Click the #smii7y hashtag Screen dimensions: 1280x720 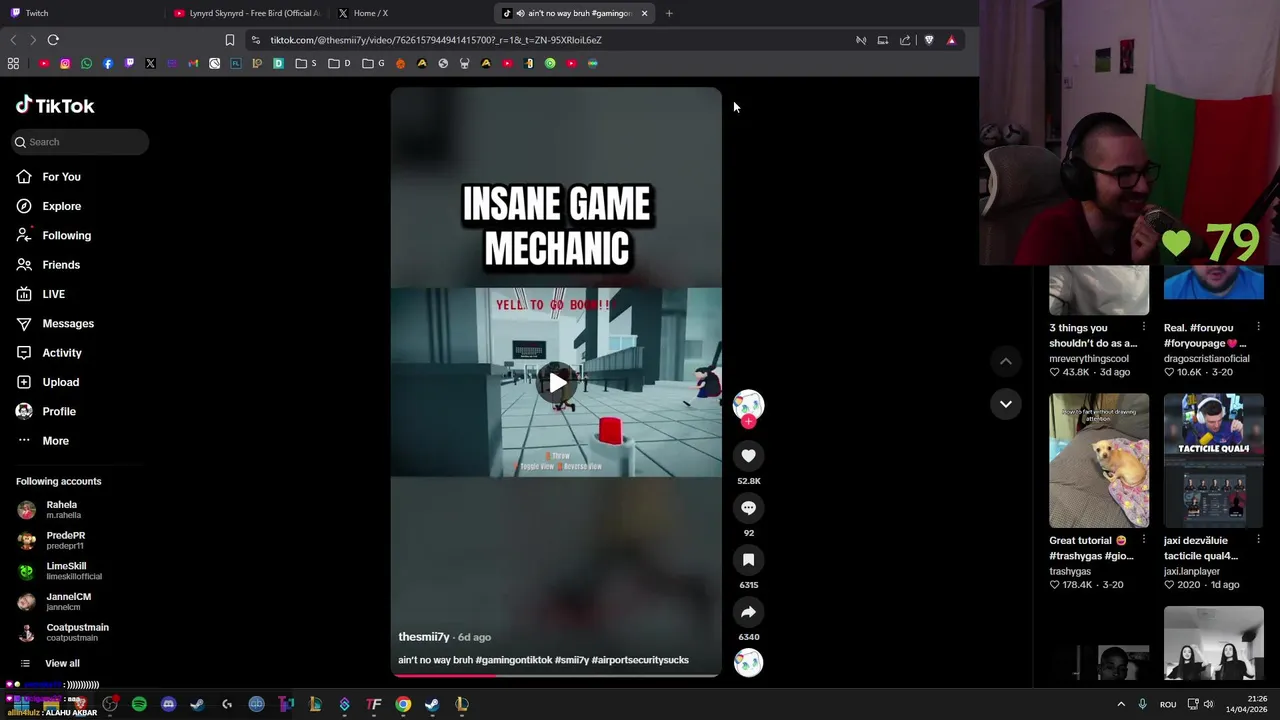coord(571,660)
